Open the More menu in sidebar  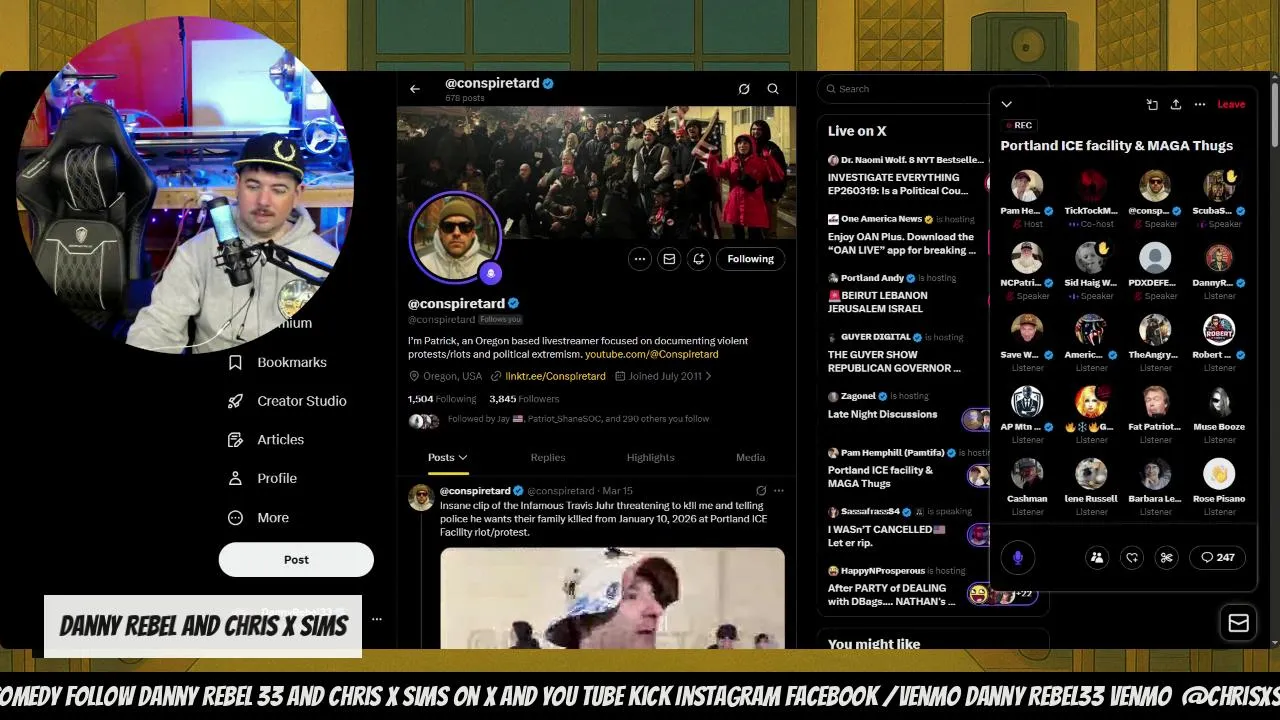coord(258,518)
